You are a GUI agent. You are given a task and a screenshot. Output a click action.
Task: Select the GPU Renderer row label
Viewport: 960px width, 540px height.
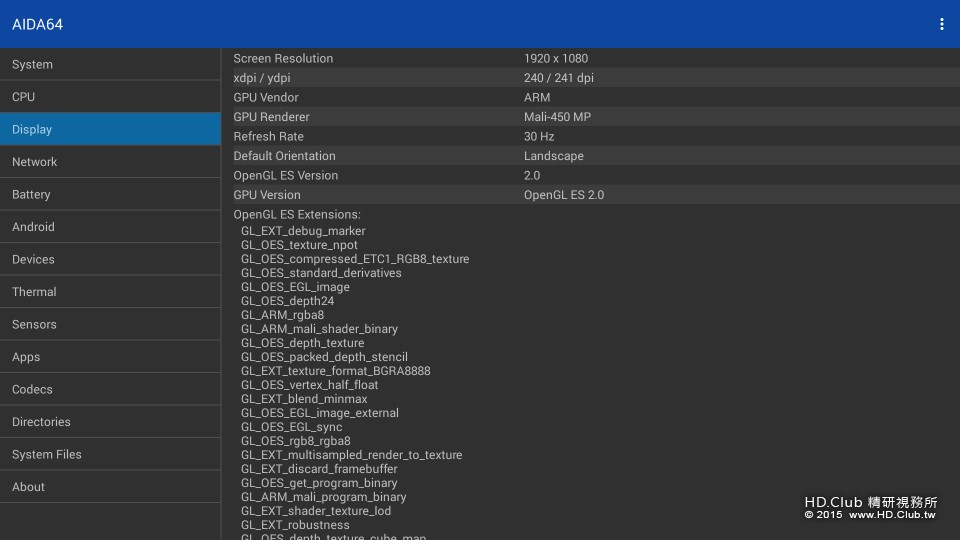click(x=271, y=117)
